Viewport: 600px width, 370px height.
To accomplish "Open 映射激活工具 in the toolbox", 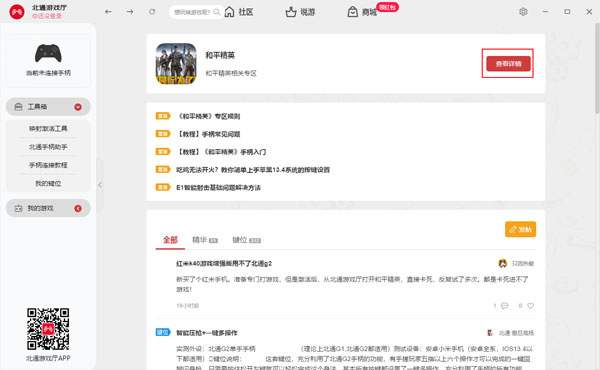I will 48,129.
